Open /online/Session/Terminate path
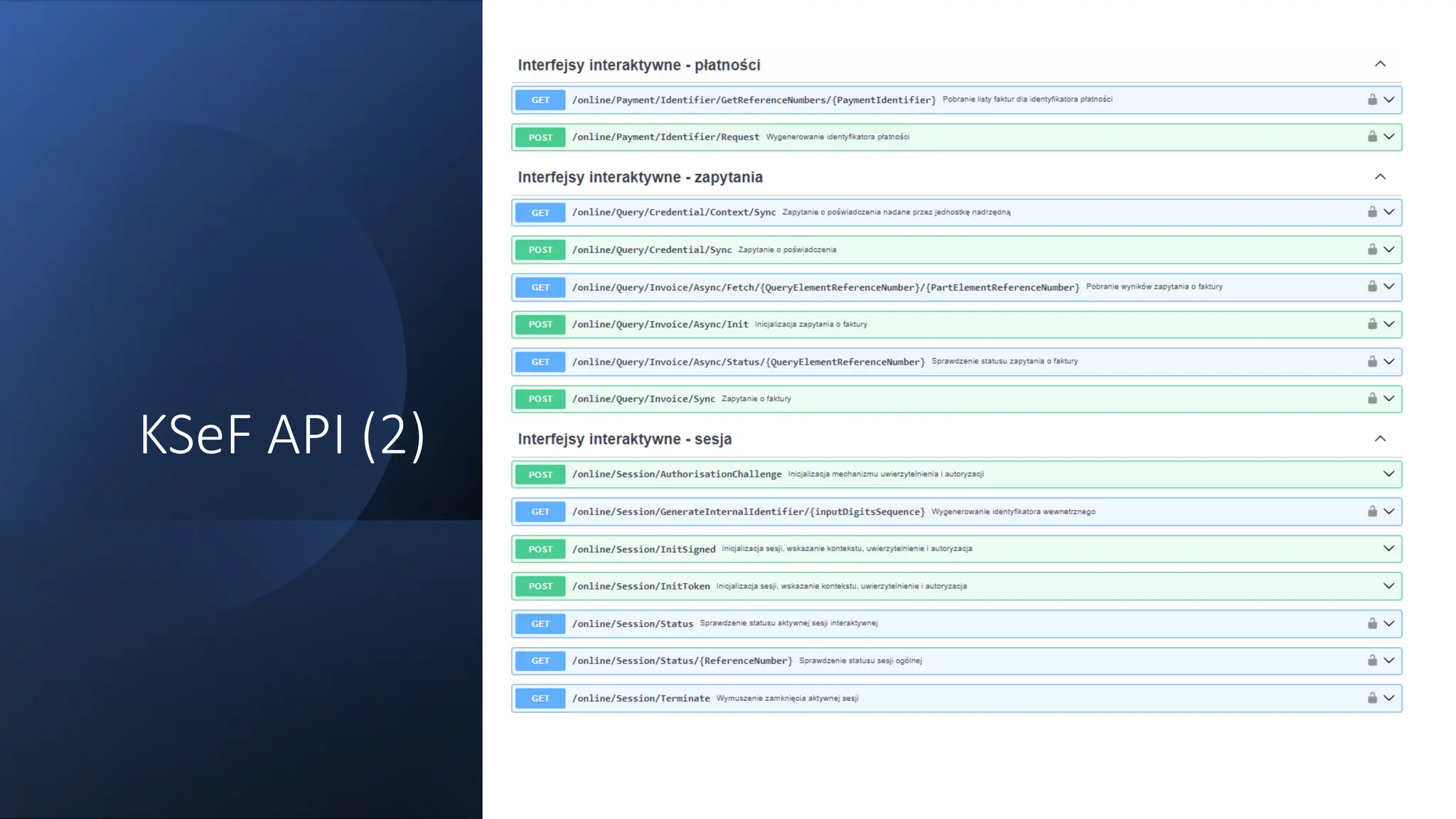 point(641,698)
